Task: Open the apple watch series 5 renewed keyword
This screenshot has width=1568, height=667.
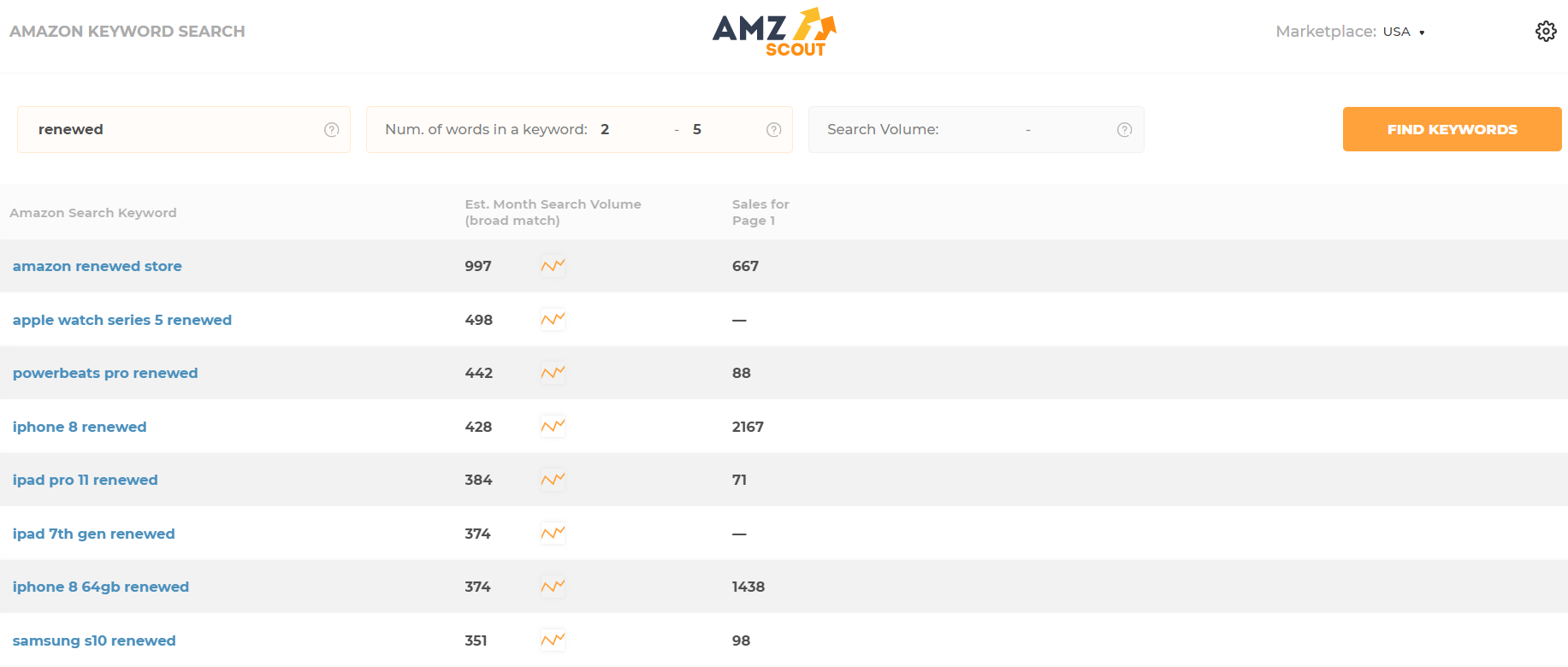Action: pos(122,319)
